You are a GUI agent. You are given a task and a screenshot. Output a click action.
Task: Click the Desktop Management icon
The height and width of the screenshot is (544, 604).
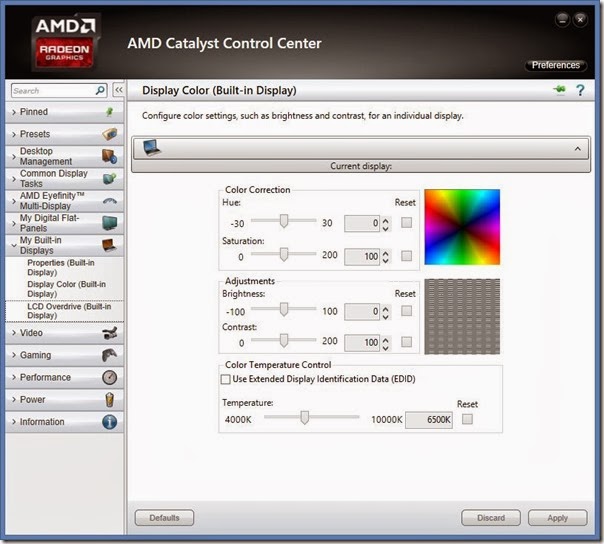click(110, 156)
